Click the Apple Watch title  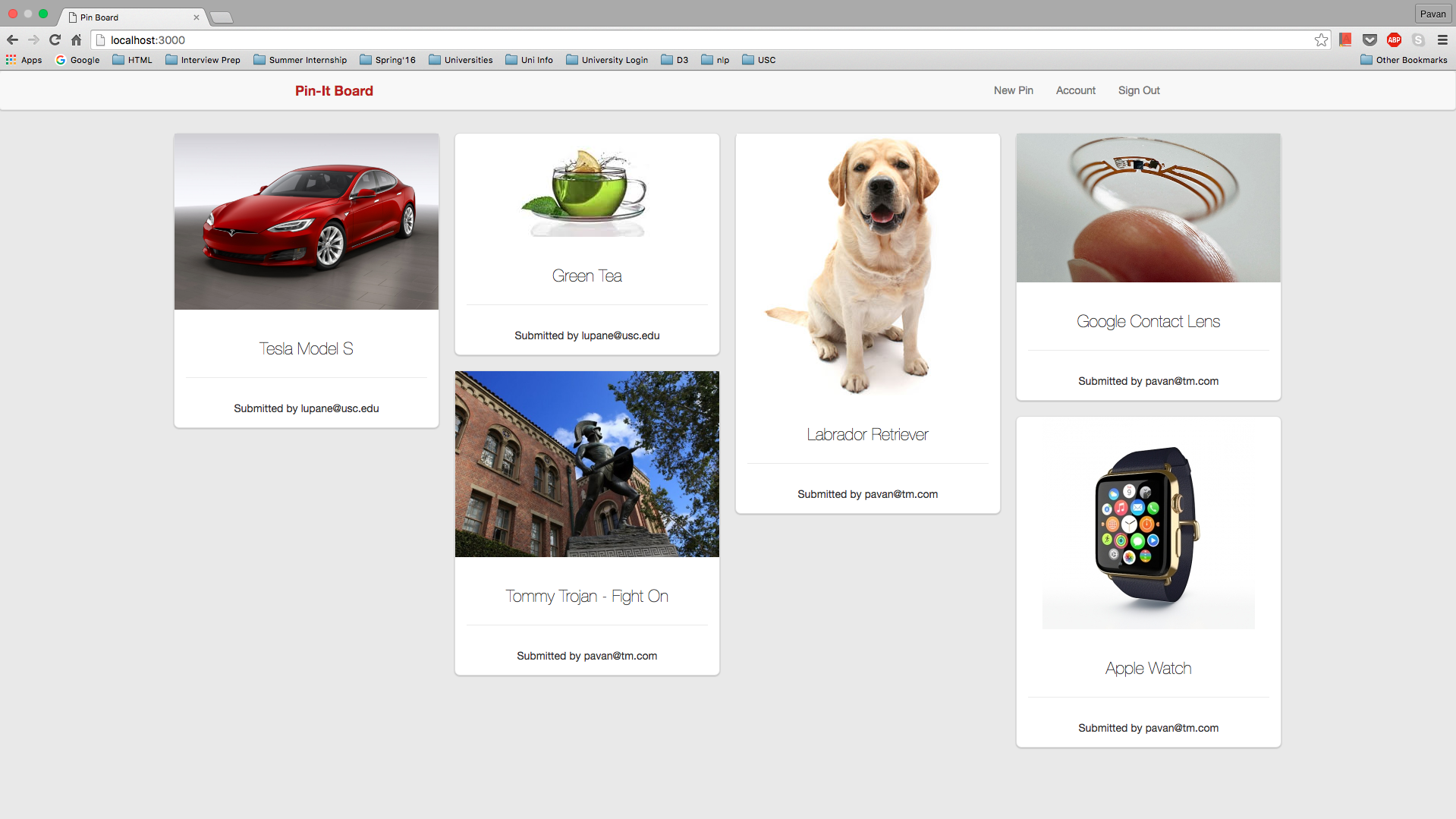click(1149, 668)
